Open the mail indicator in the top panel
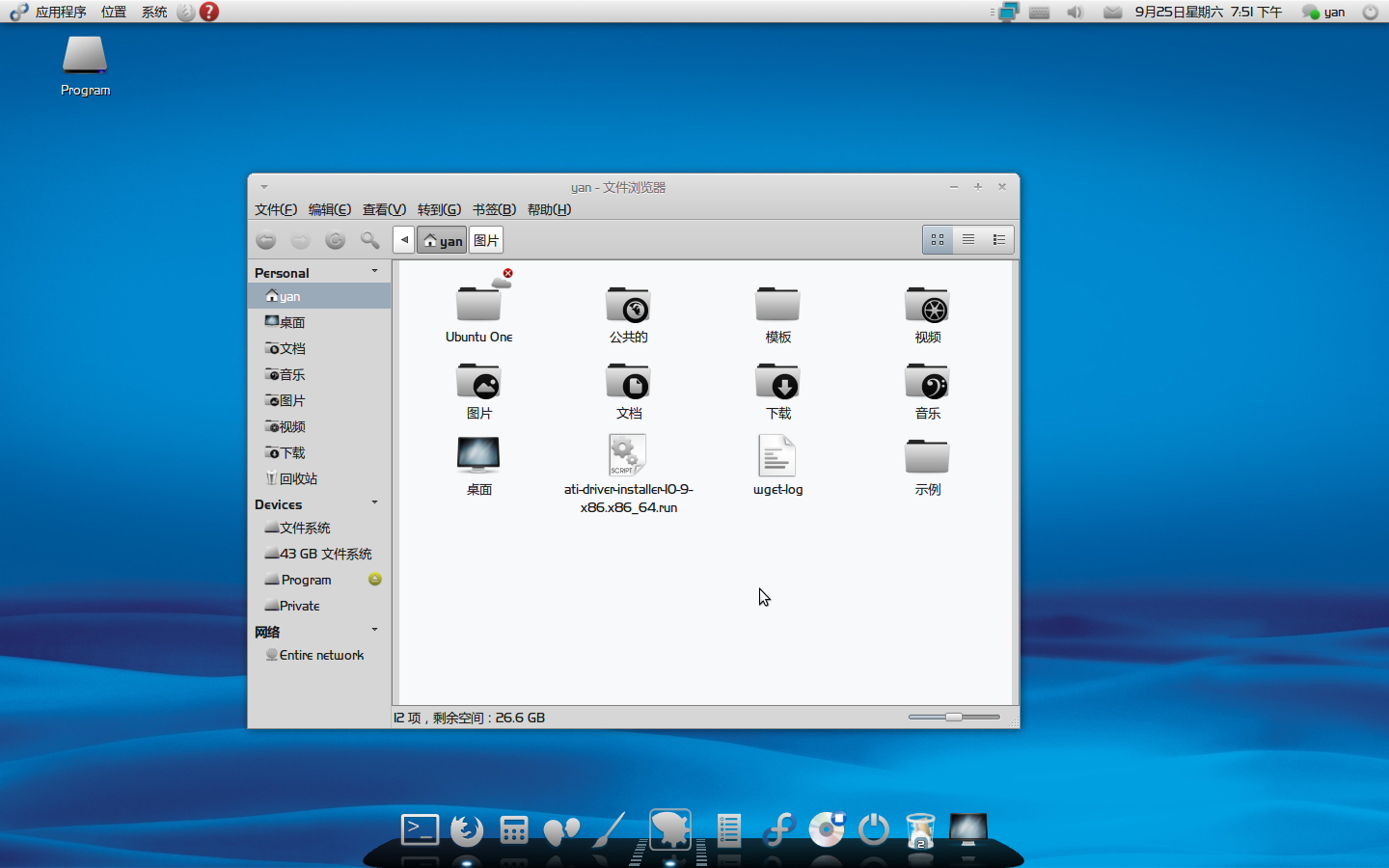1389x868 pixels. [x=1112, y=12]
